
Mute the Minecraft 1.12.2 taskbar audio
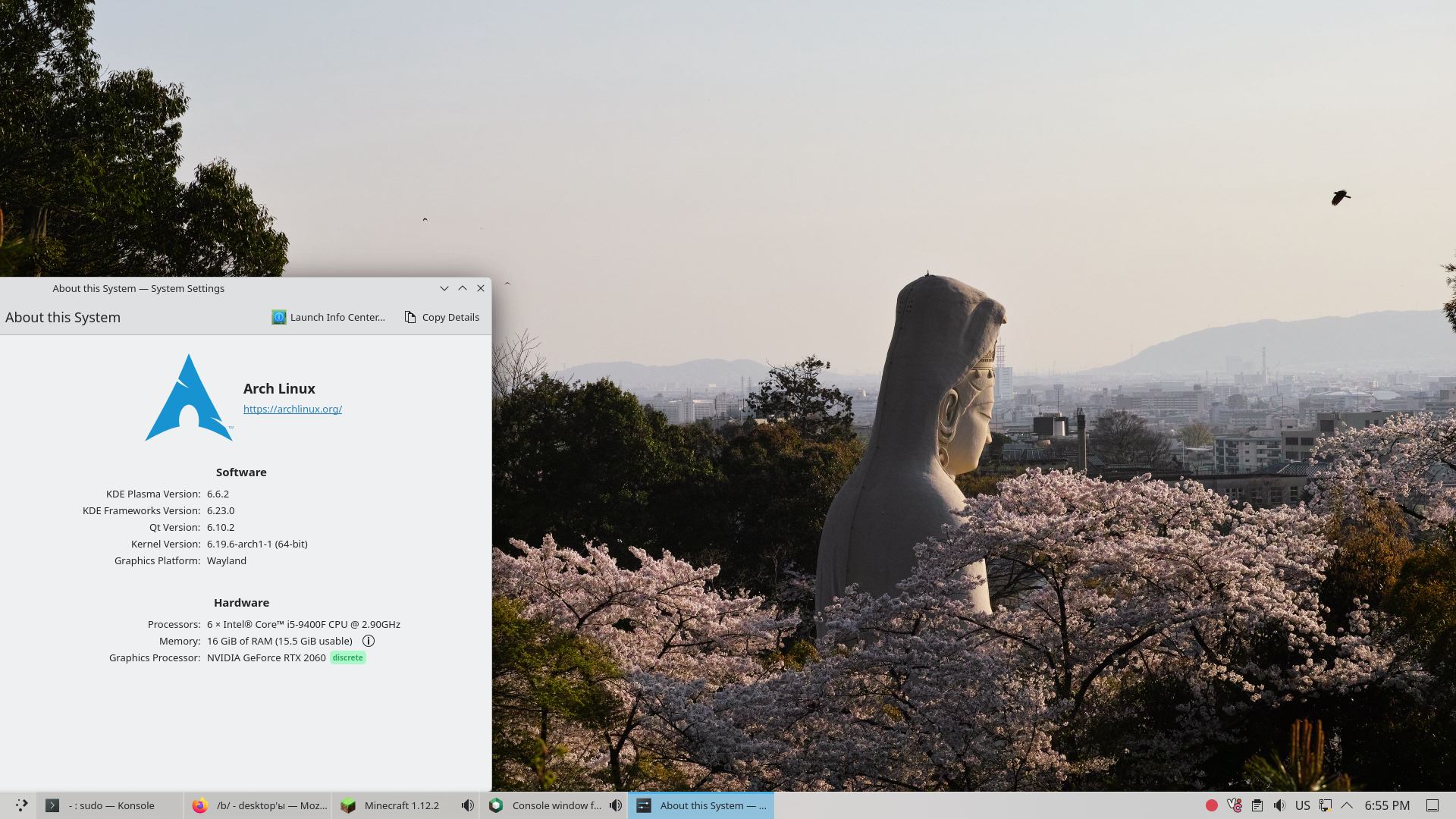pyautogui.click(x=468, y=805)
